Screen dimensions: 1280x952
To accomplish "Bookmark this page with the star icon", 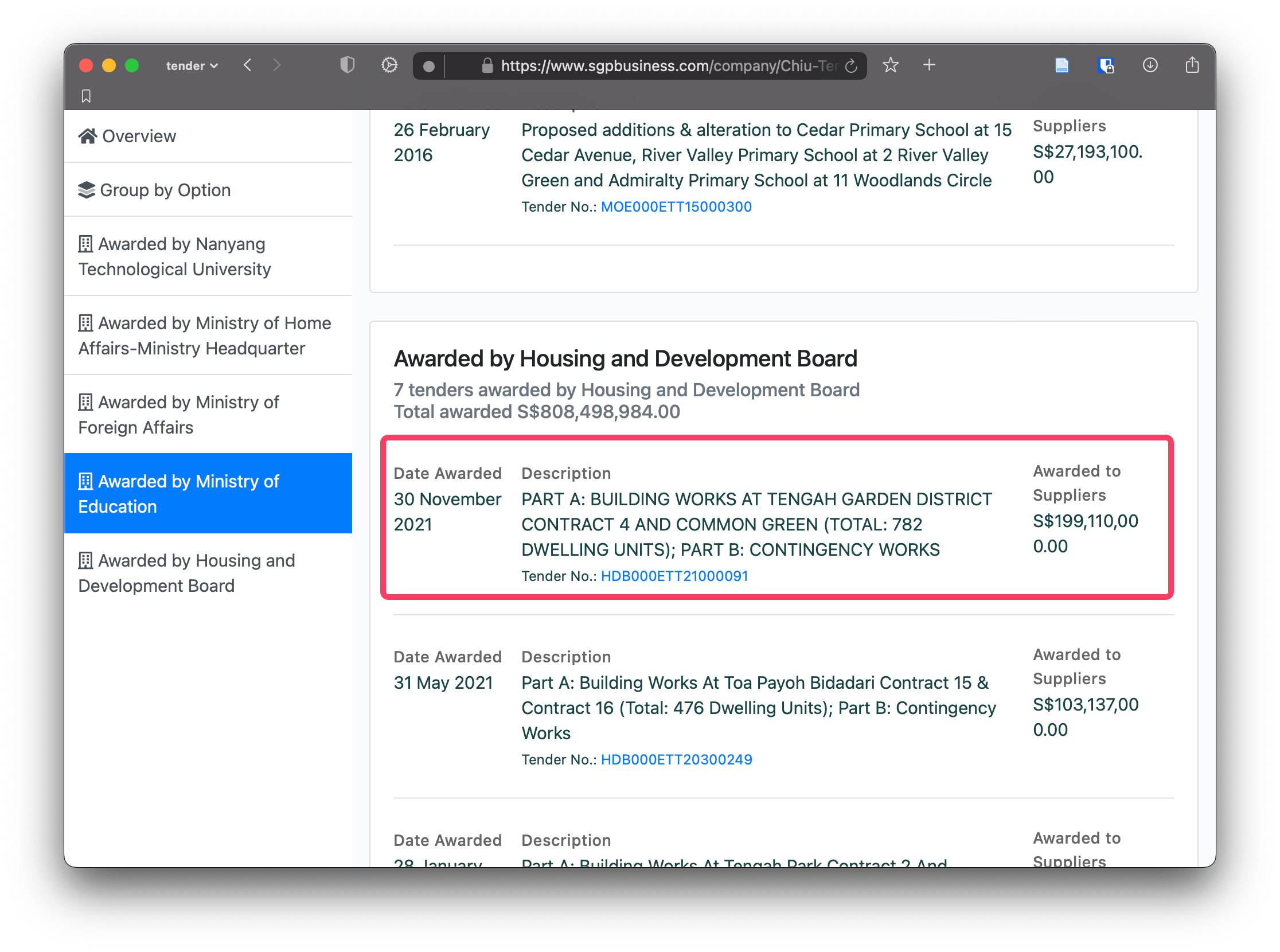I will (891, 65).
